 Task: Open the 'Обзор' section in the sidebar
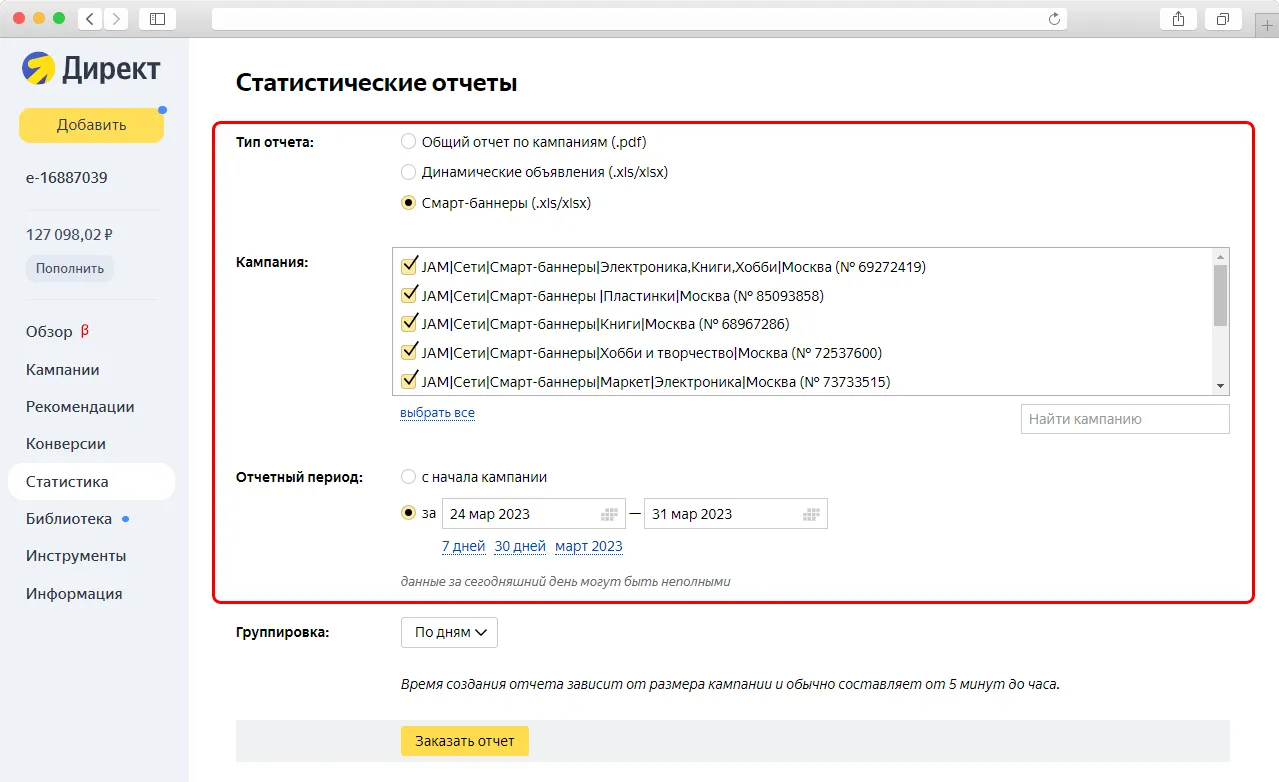pyautogui.click(x=49, y=332)
